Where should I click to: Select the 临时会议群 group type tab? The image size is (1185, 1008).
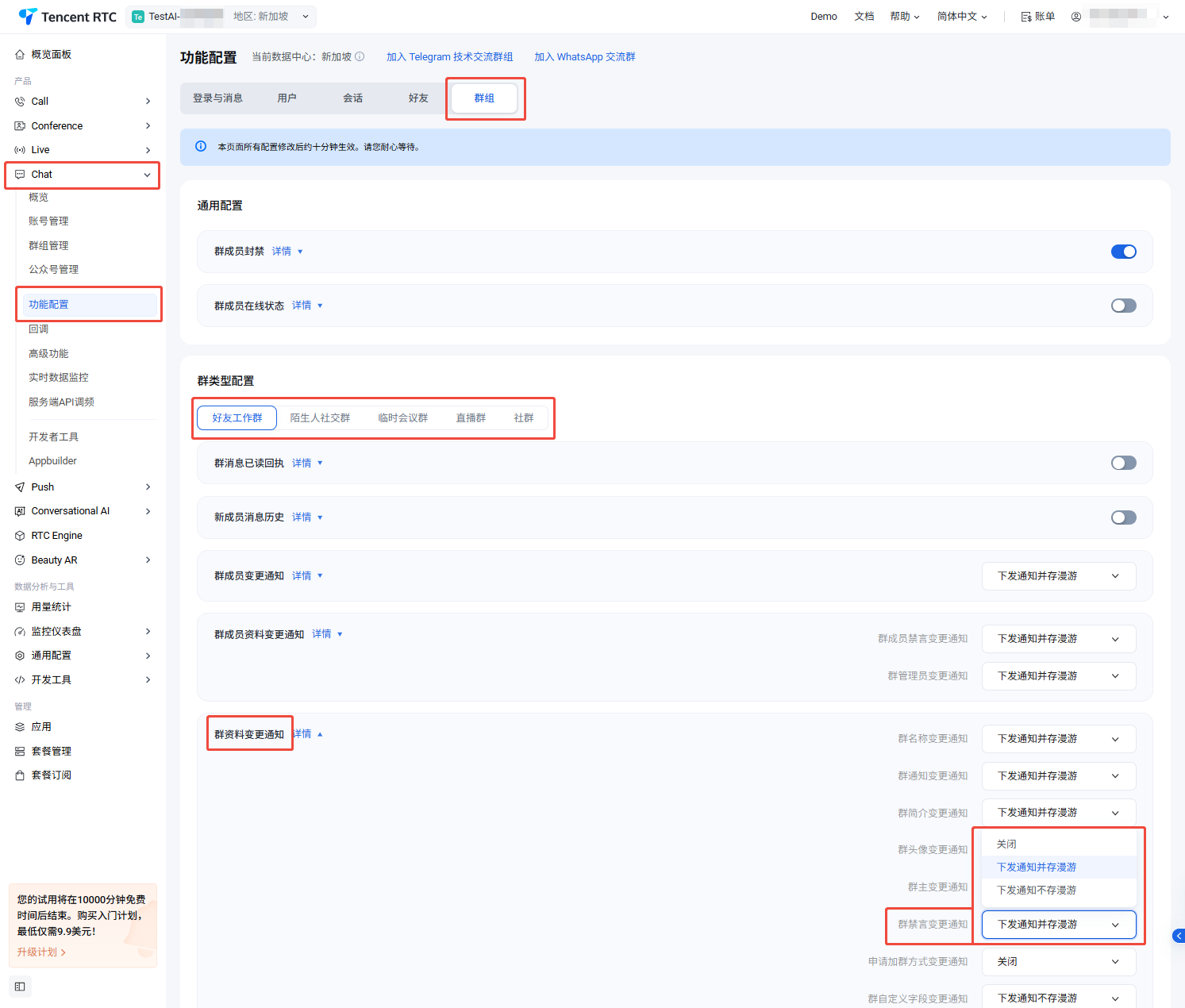pos(402,418)
